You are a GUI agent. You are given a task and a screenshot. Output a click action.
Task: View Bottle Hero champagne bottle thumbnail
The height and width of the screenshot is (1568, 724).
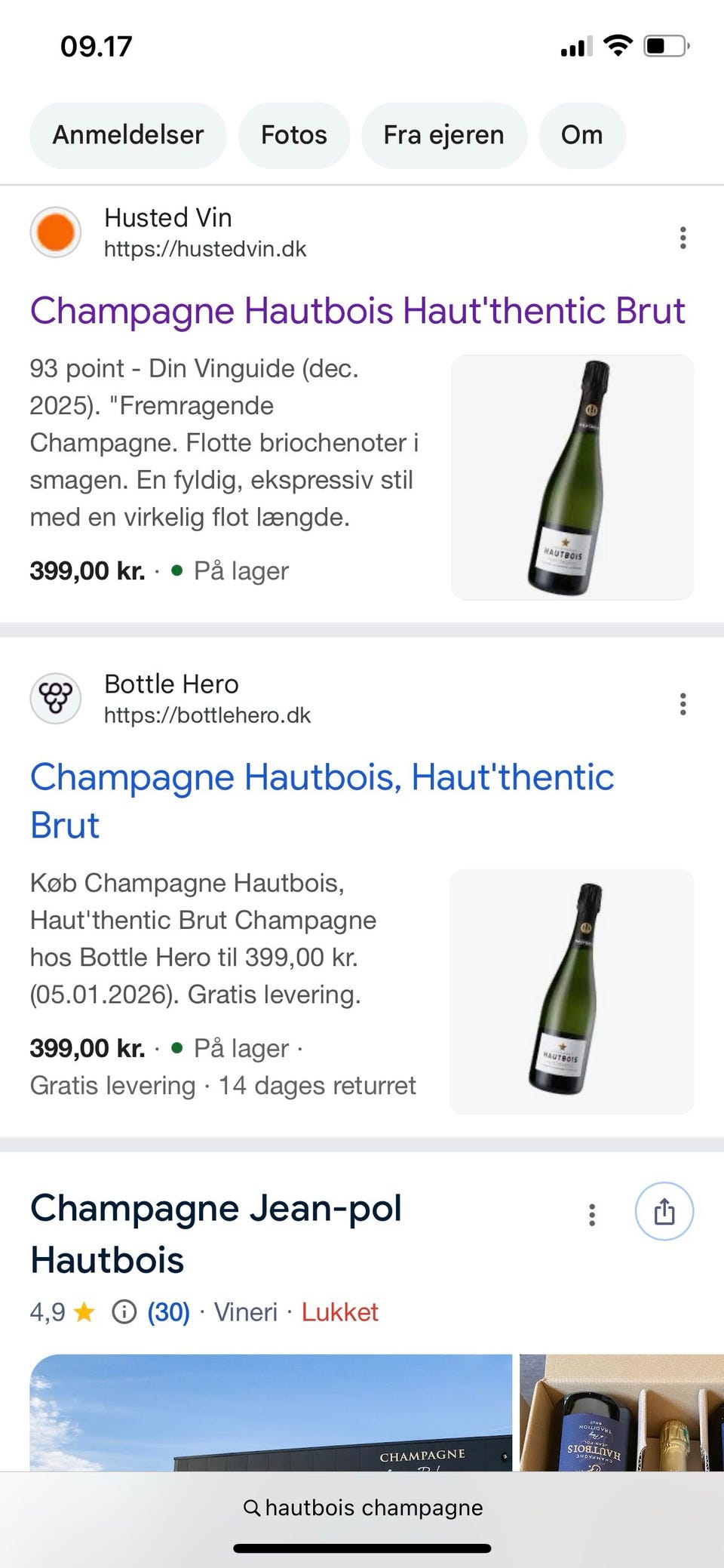571,992
